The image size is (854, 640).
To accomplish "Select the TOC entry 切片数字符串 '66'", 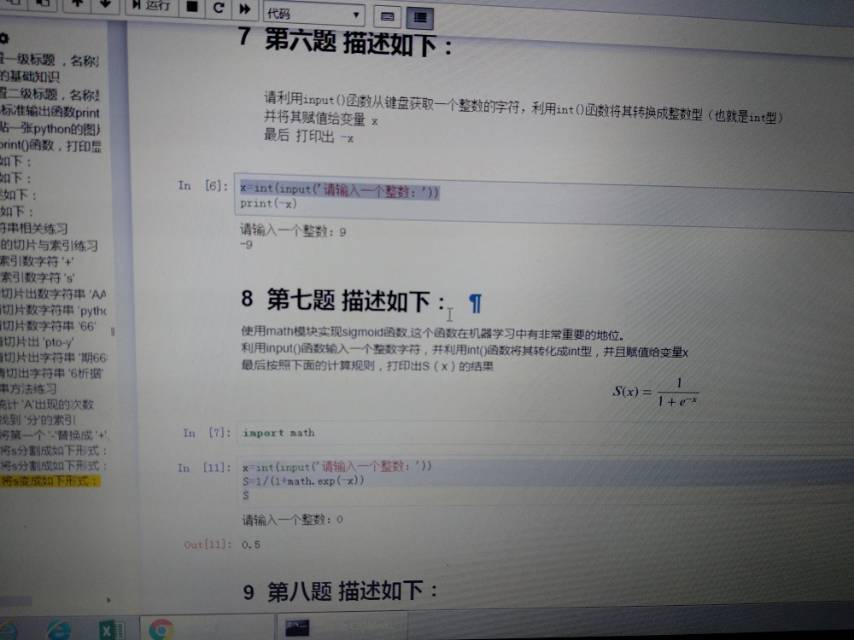I will (48, 326).
